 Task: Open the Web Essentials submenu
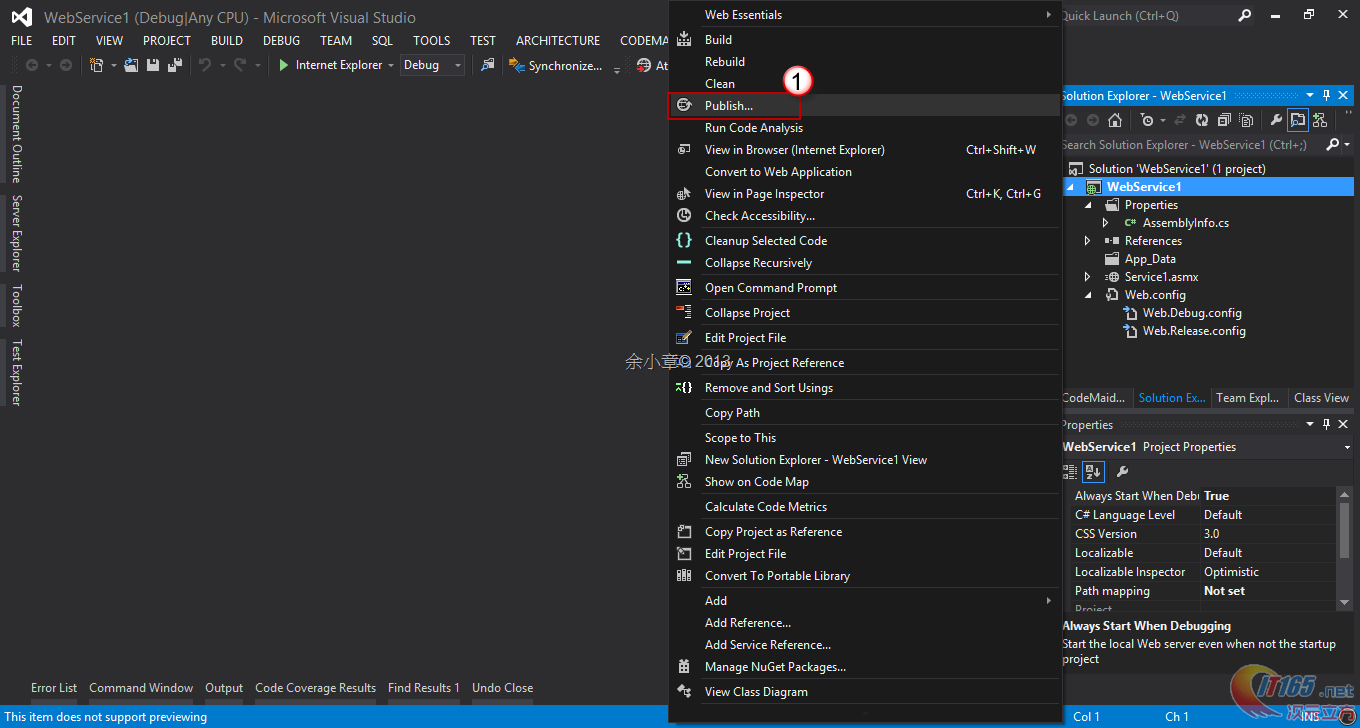pos(864,15)
